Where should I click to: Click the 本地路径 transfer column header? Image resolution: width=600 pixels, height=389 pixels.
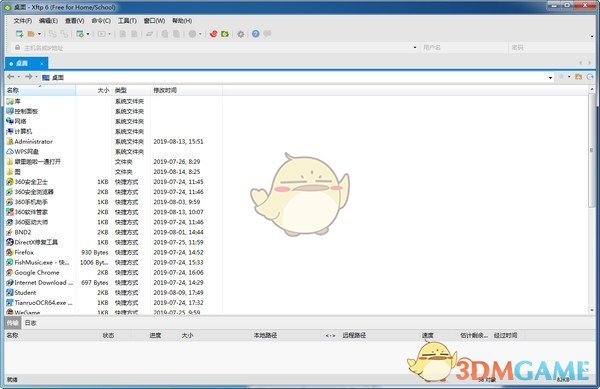265,335
